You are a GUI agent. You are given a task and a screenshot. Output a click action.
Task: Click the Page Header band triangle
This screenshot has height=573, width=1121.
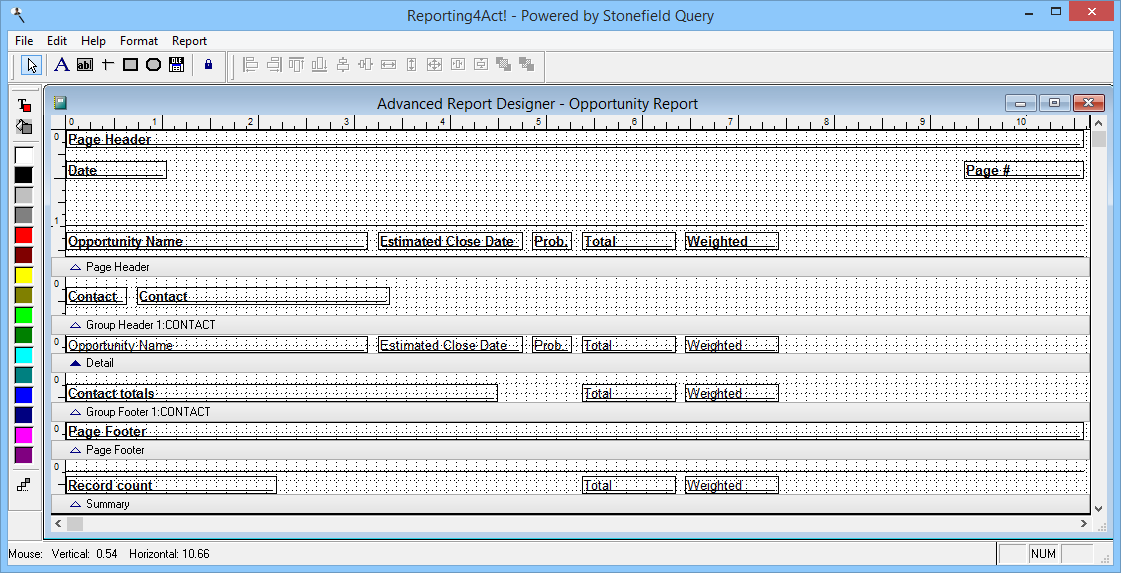pyautogui.click(x=75, y=267)
